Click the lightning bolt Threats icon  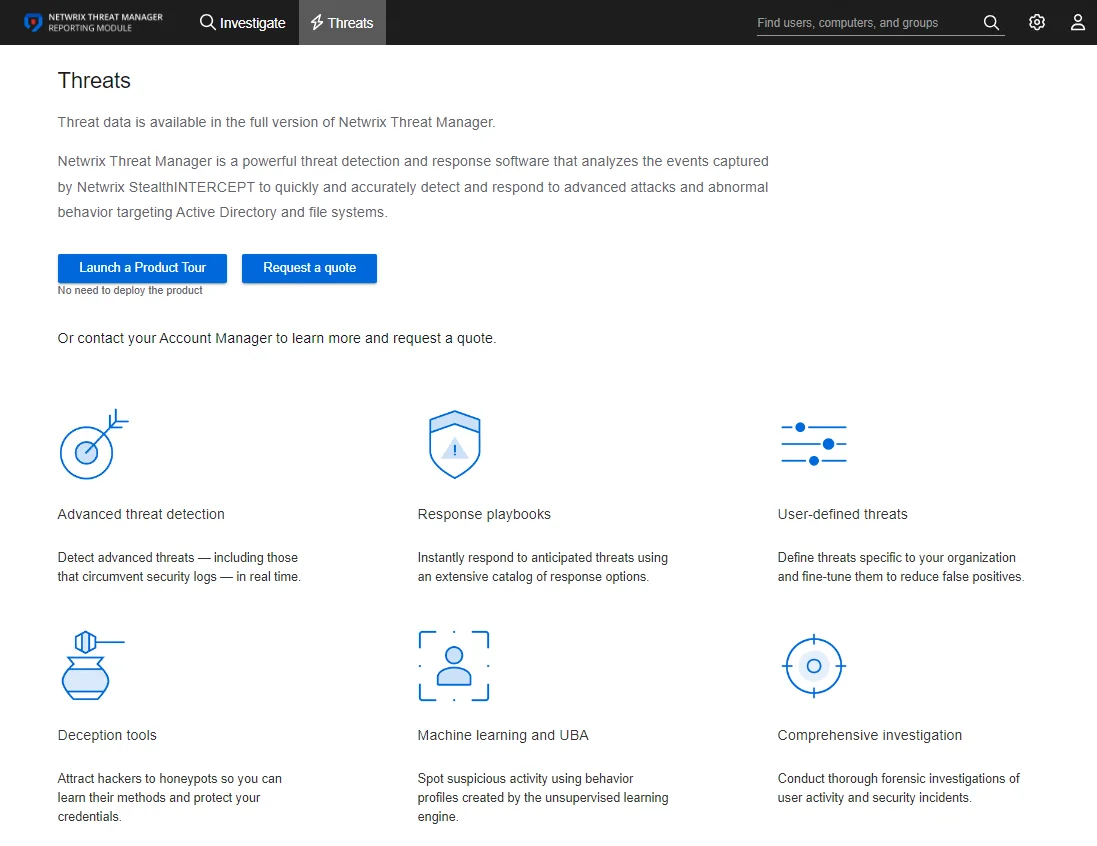click(317, 22)
